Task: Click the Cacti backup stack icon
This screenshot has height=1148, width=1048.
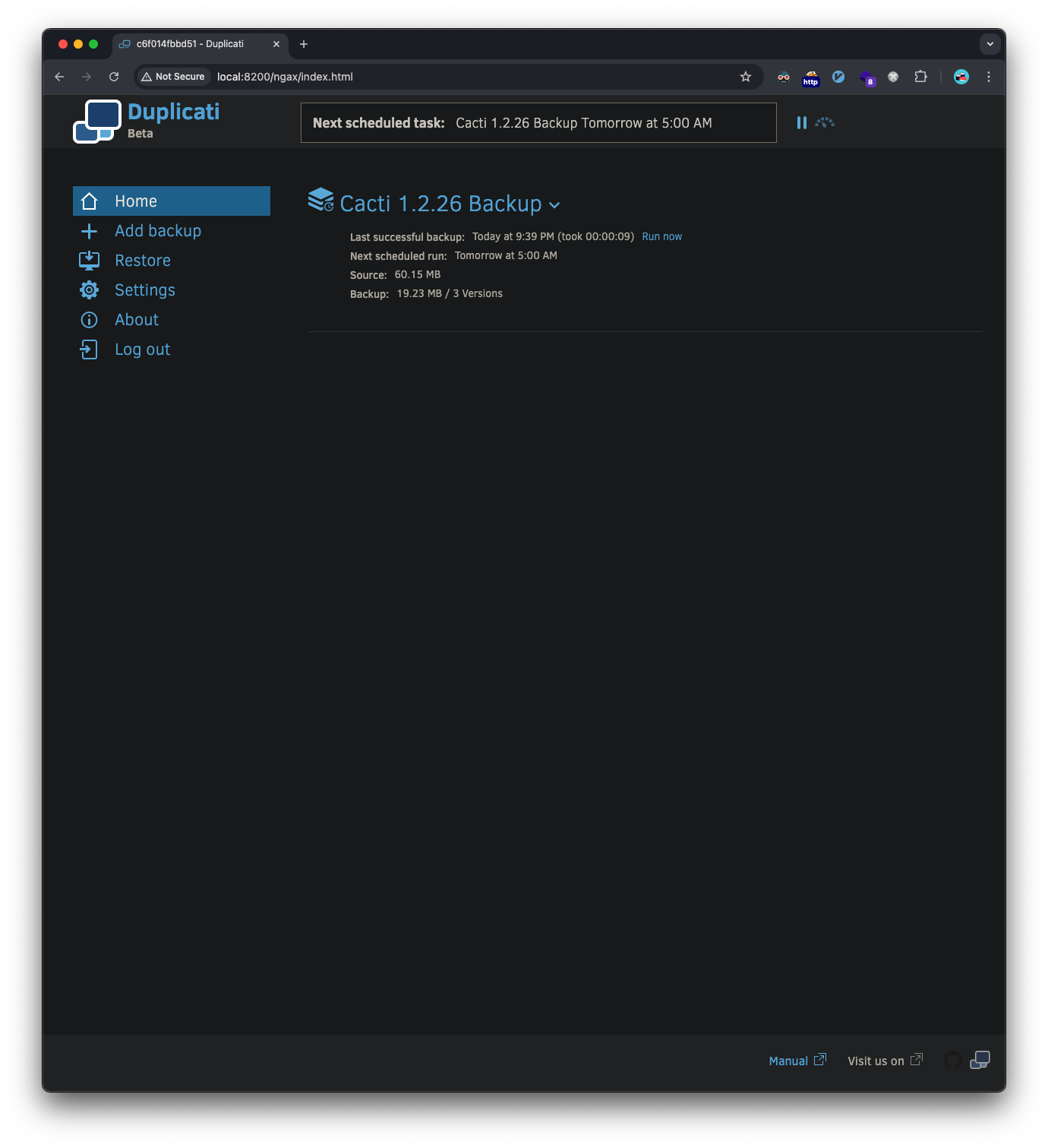Action: 320,202
